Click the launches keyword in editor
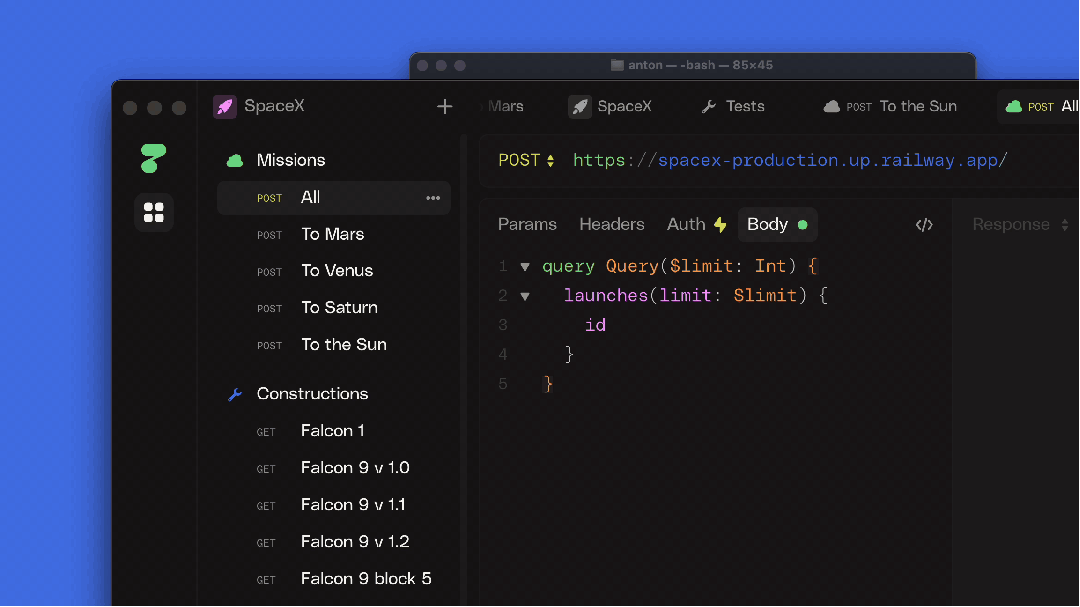The height and width of the screenshot is (607, 1080). point(605,296)
